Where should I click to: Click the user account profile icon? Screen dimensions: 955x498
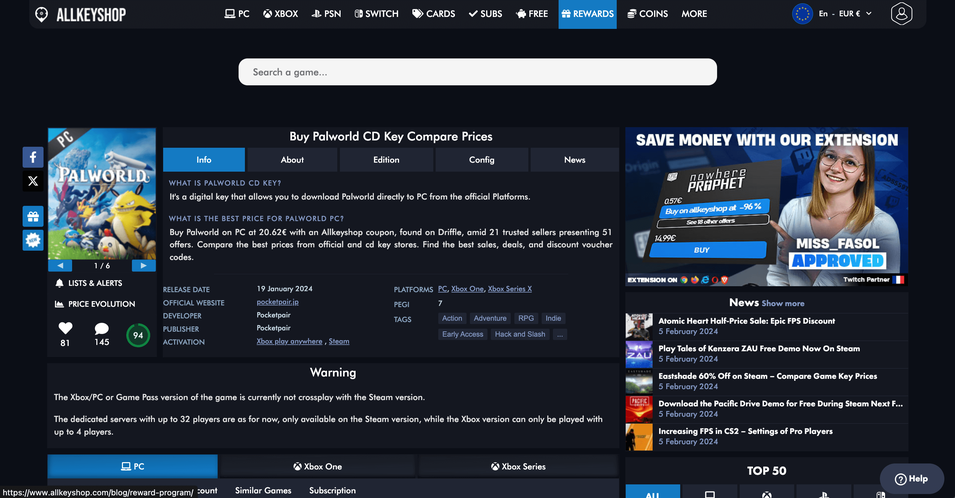point(902,14)
